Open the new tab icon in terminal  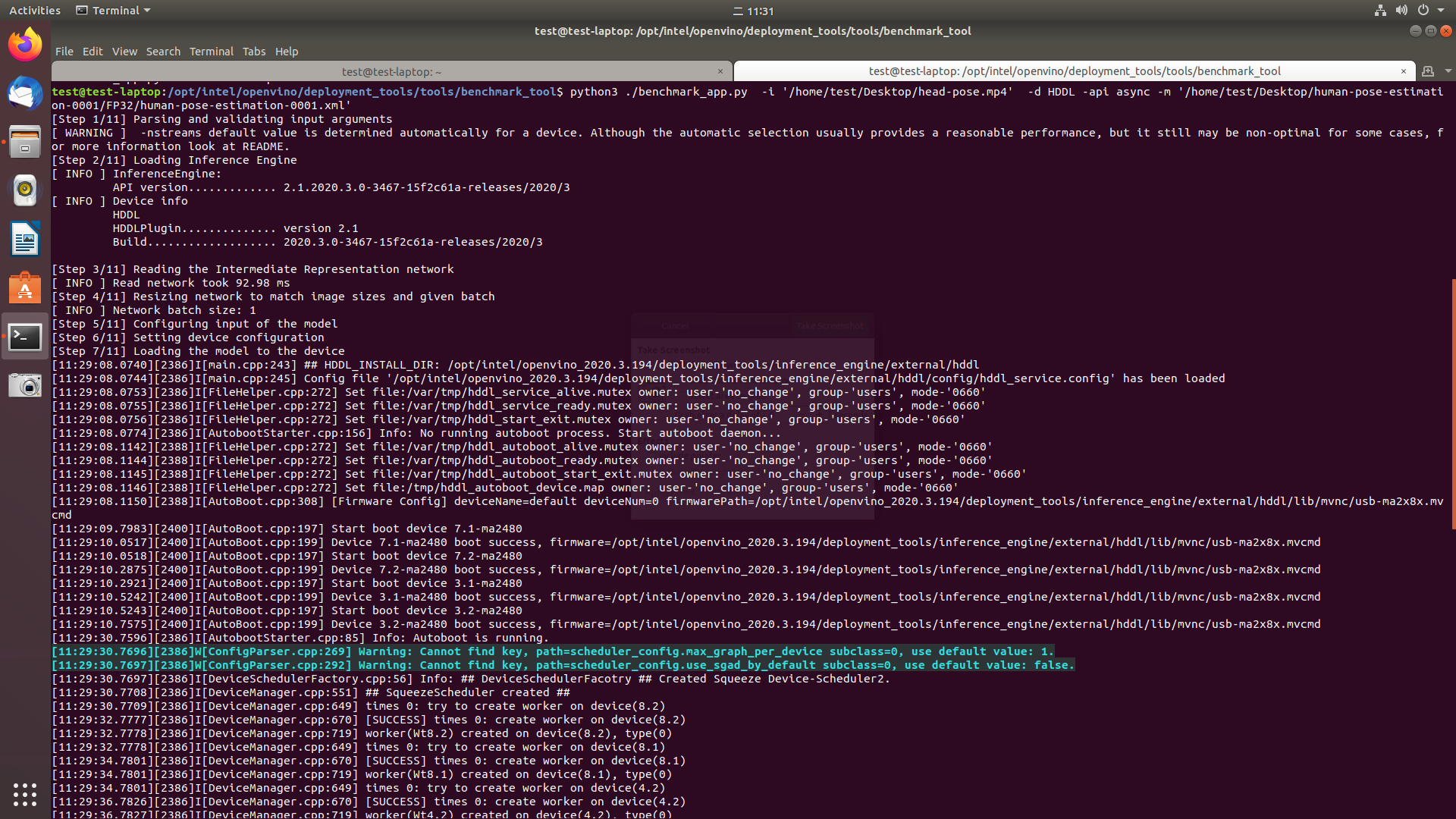tap(1428, 71)
